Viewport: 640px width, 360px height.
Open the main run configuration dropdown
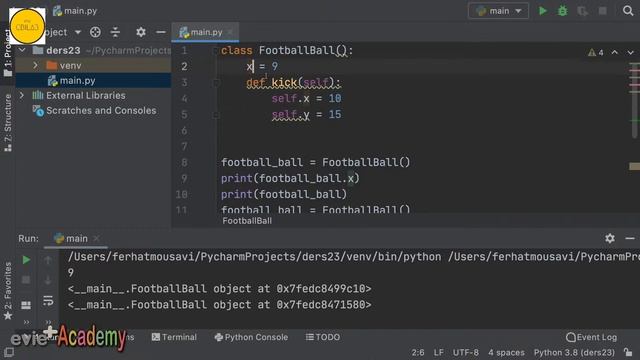498,11
